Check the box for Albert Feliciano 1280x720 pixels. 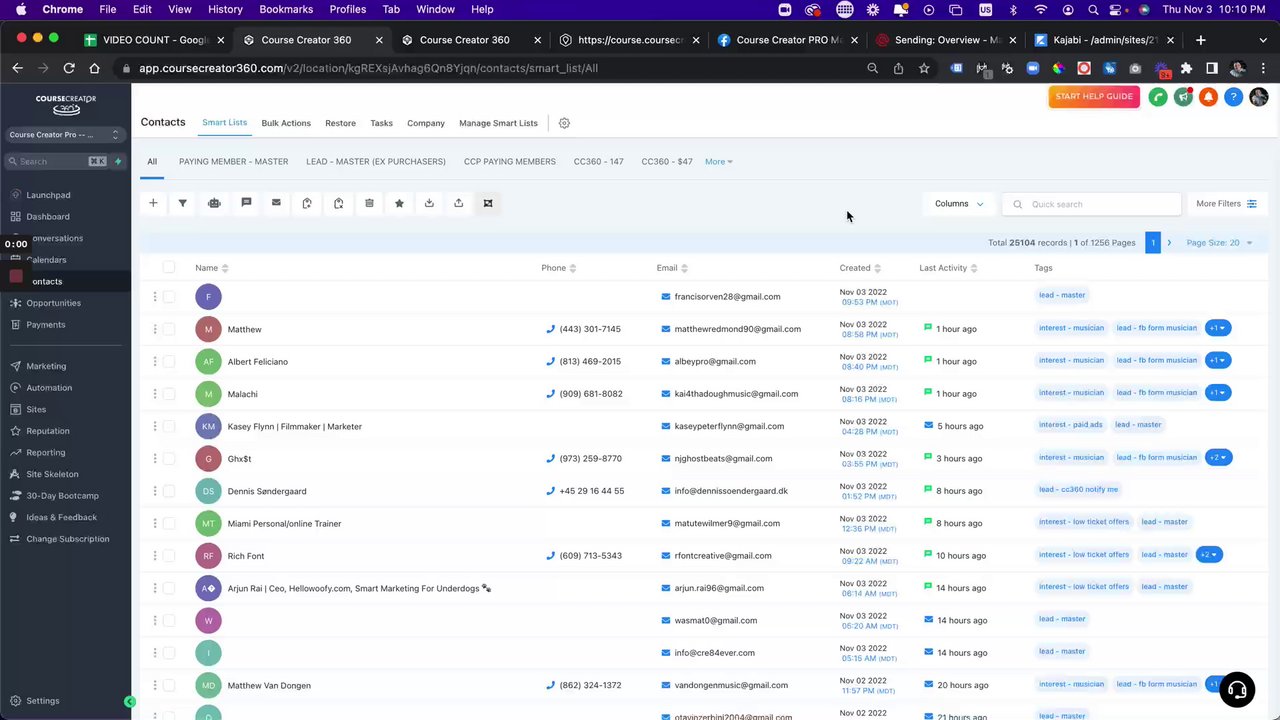tap(169, 361)
